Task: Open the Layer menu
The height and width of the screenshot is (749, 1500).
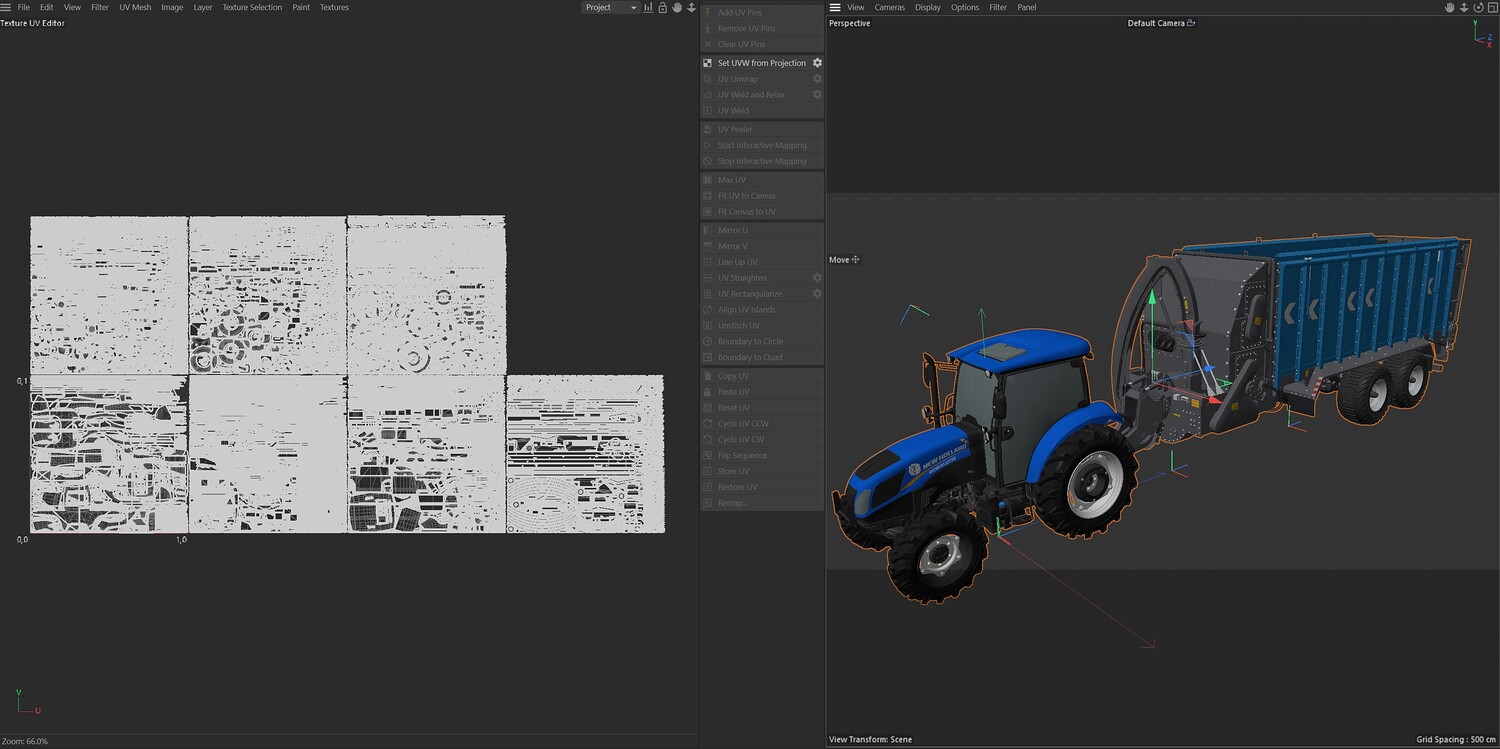Action: (203, 7)
